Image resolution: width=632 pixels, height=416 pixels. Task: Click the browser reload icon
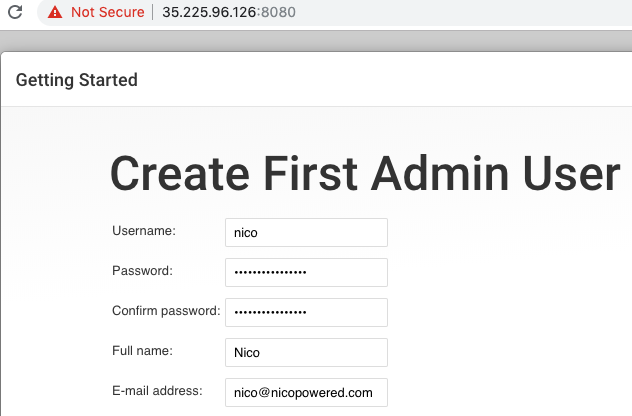tap(15, 13)
